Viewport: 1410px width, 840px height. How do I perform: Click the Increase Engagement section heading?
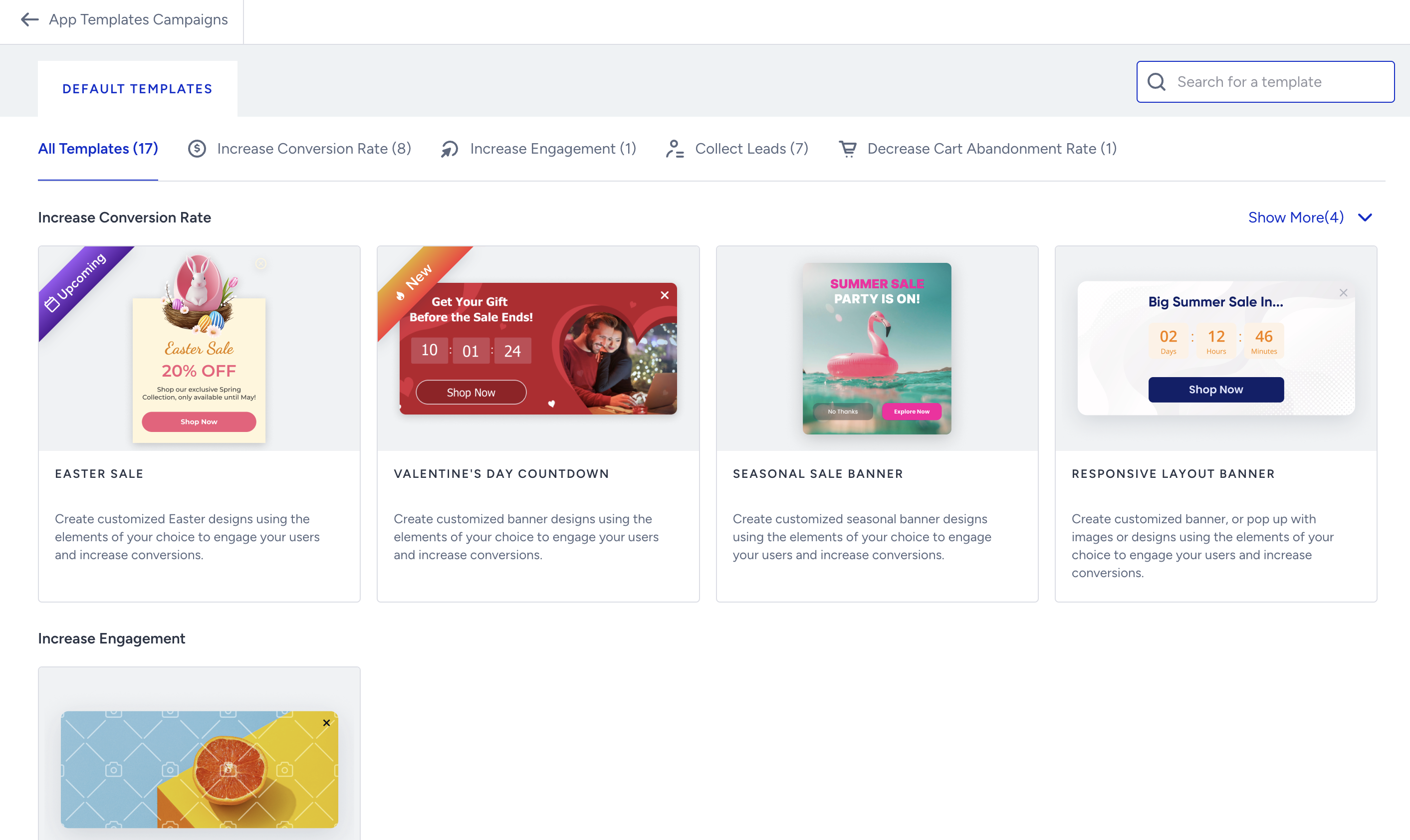coord(111,638)
